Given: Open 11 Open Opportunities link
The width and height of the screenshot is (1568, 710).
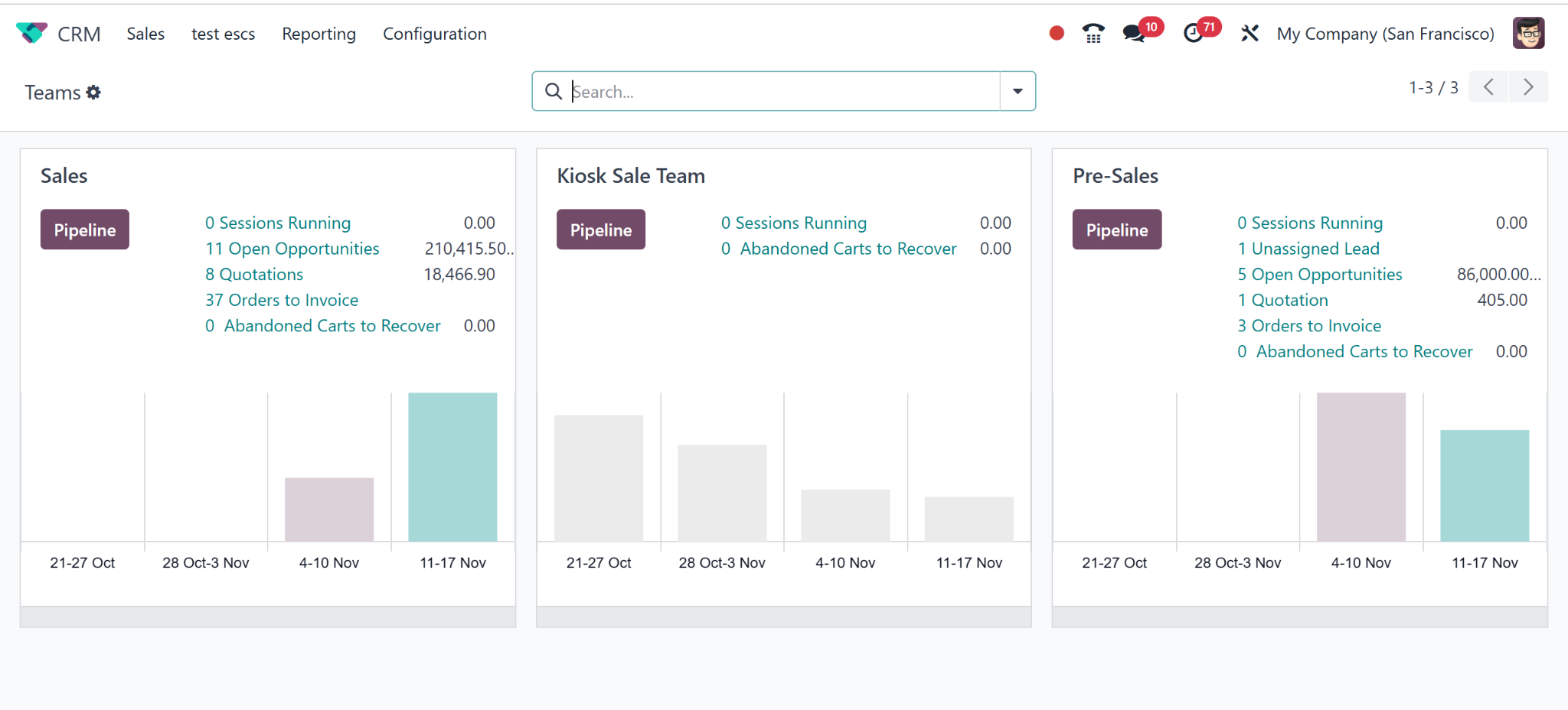Looking at the screenshot, I should pyautogui.click(x=292, y=249).
